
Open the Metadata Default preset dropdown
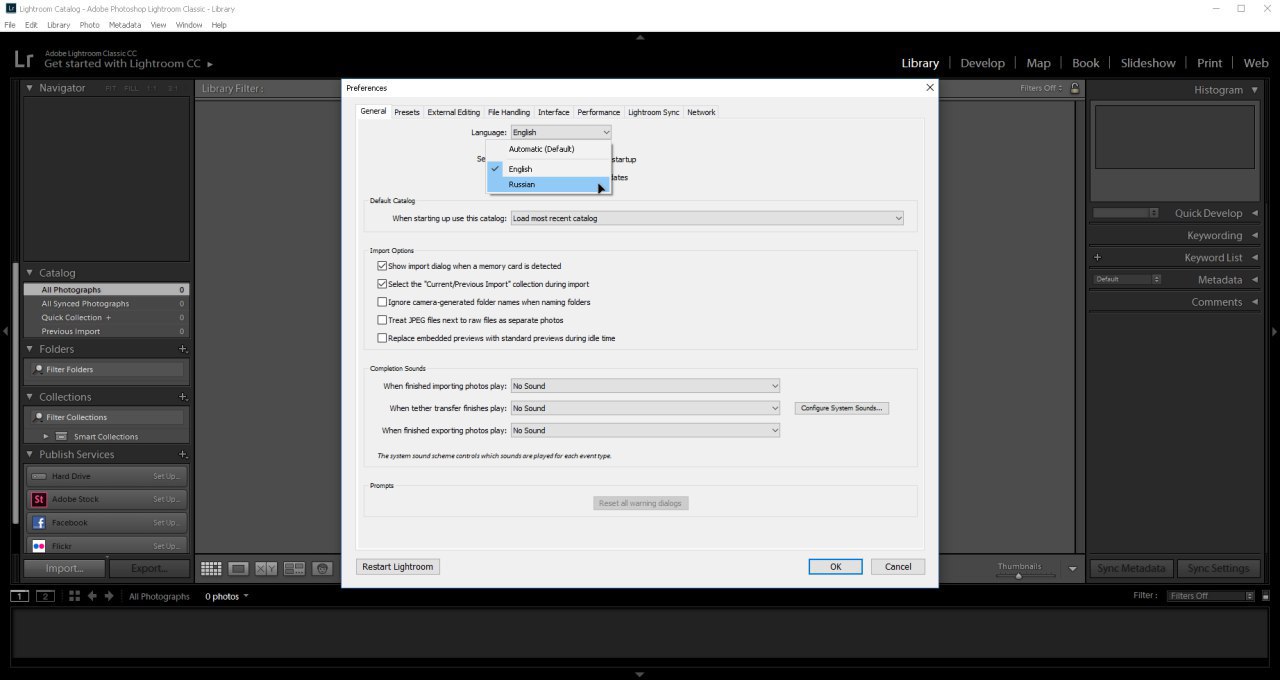[x=1126, y=279]
